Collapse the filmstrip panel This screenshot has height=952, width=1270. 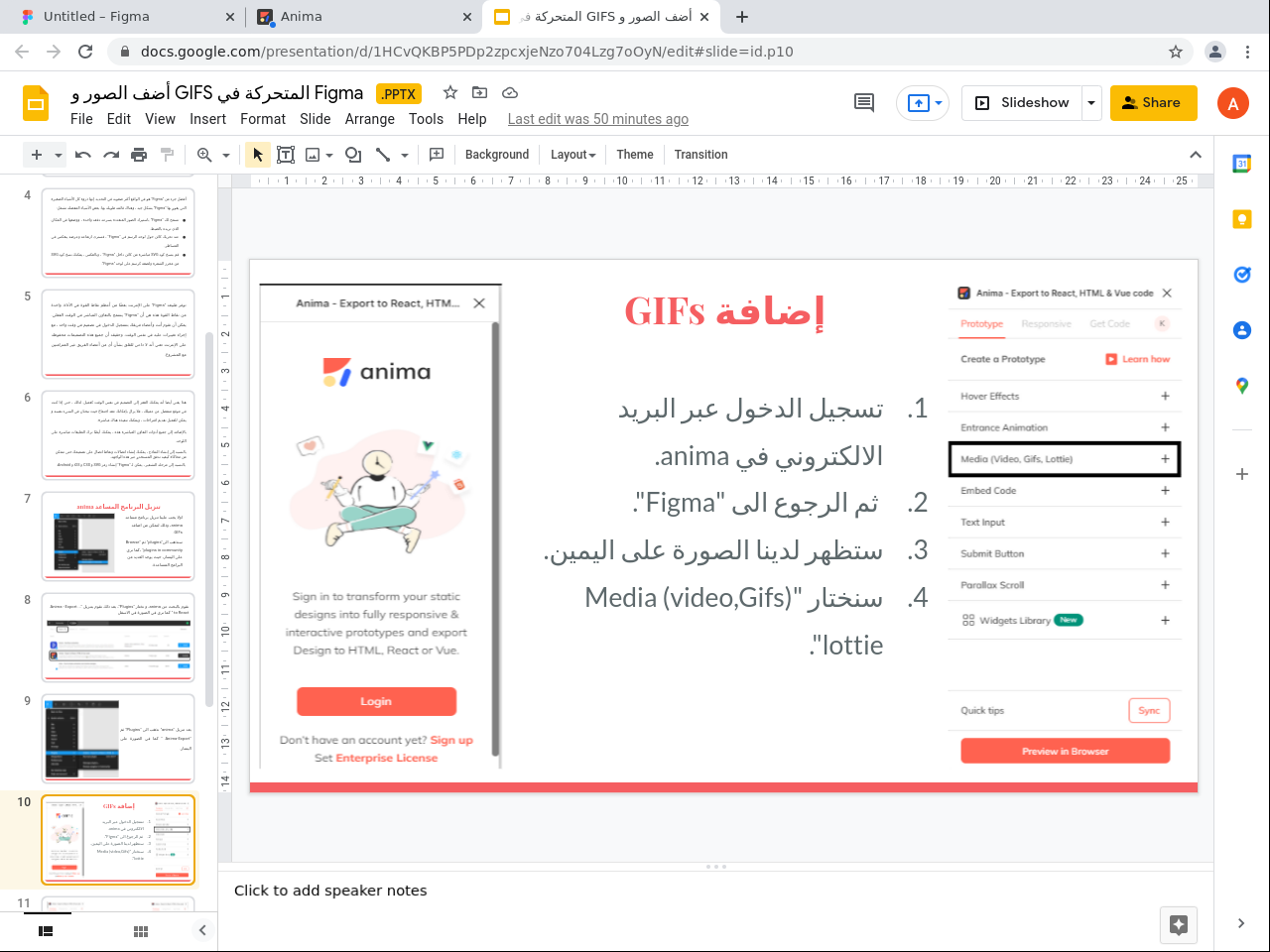[202, 930]
